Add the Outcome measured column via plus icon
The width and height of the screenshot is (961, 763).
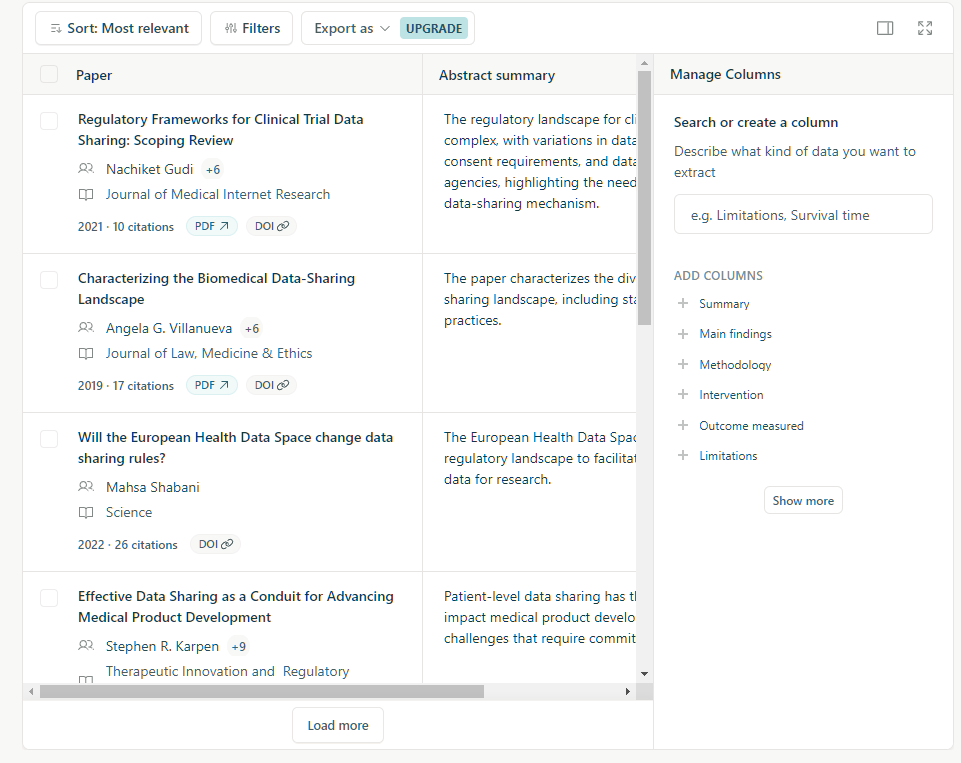pos(683,425)
